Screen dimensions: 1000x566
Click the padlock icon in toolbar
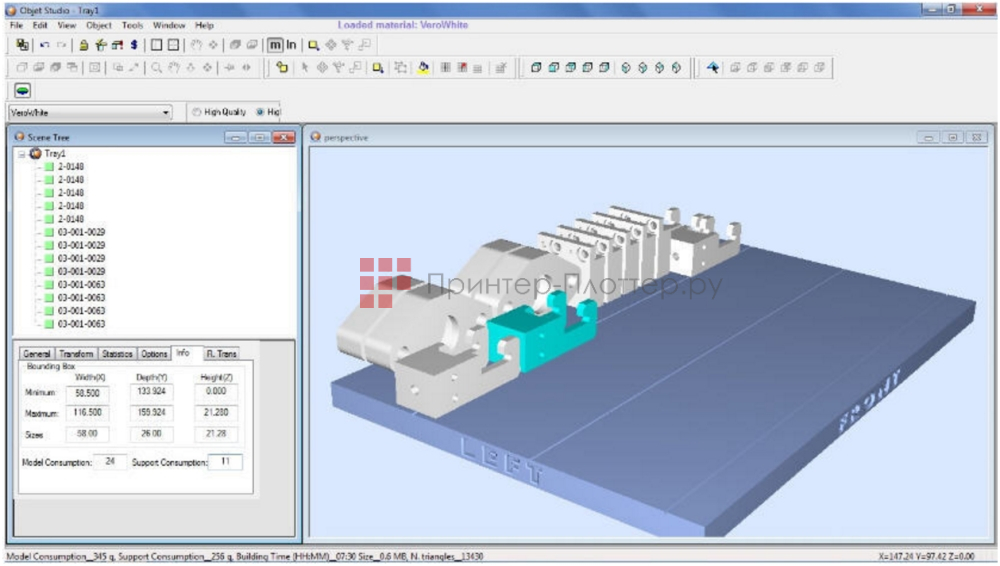[84, 45]
